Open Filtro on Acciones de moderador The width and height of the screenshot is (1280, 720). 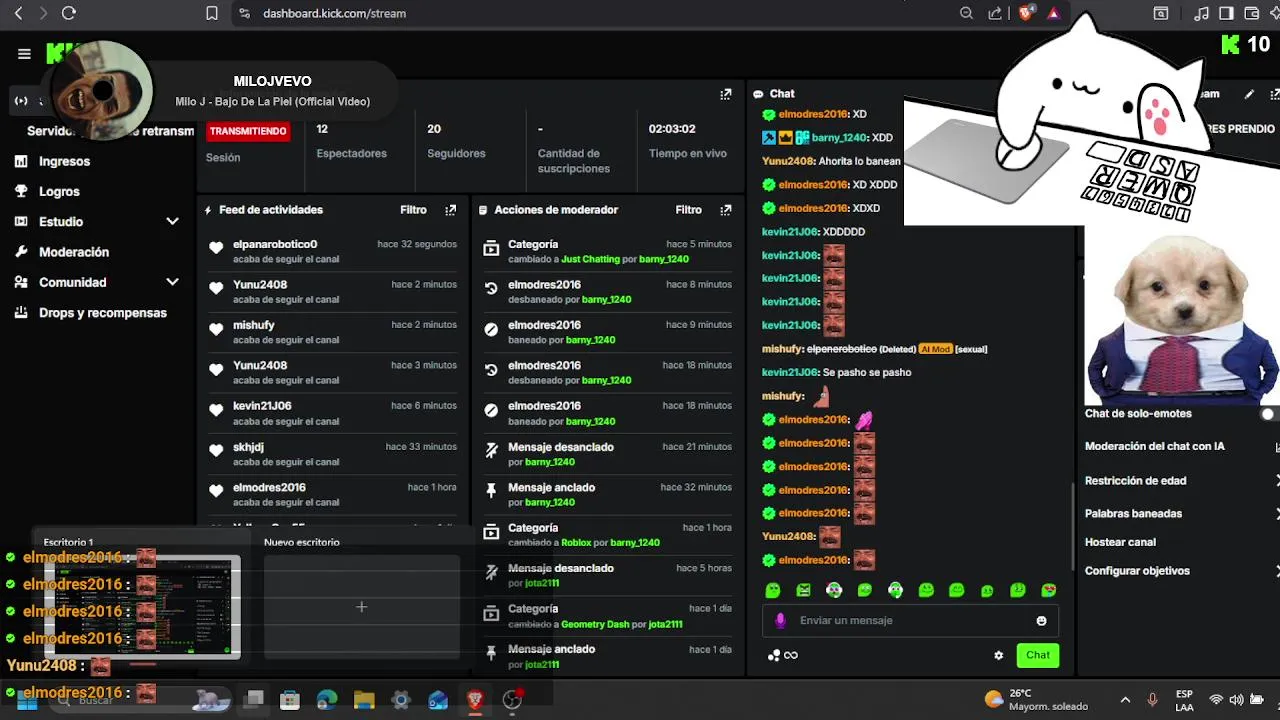click(688, 210)
